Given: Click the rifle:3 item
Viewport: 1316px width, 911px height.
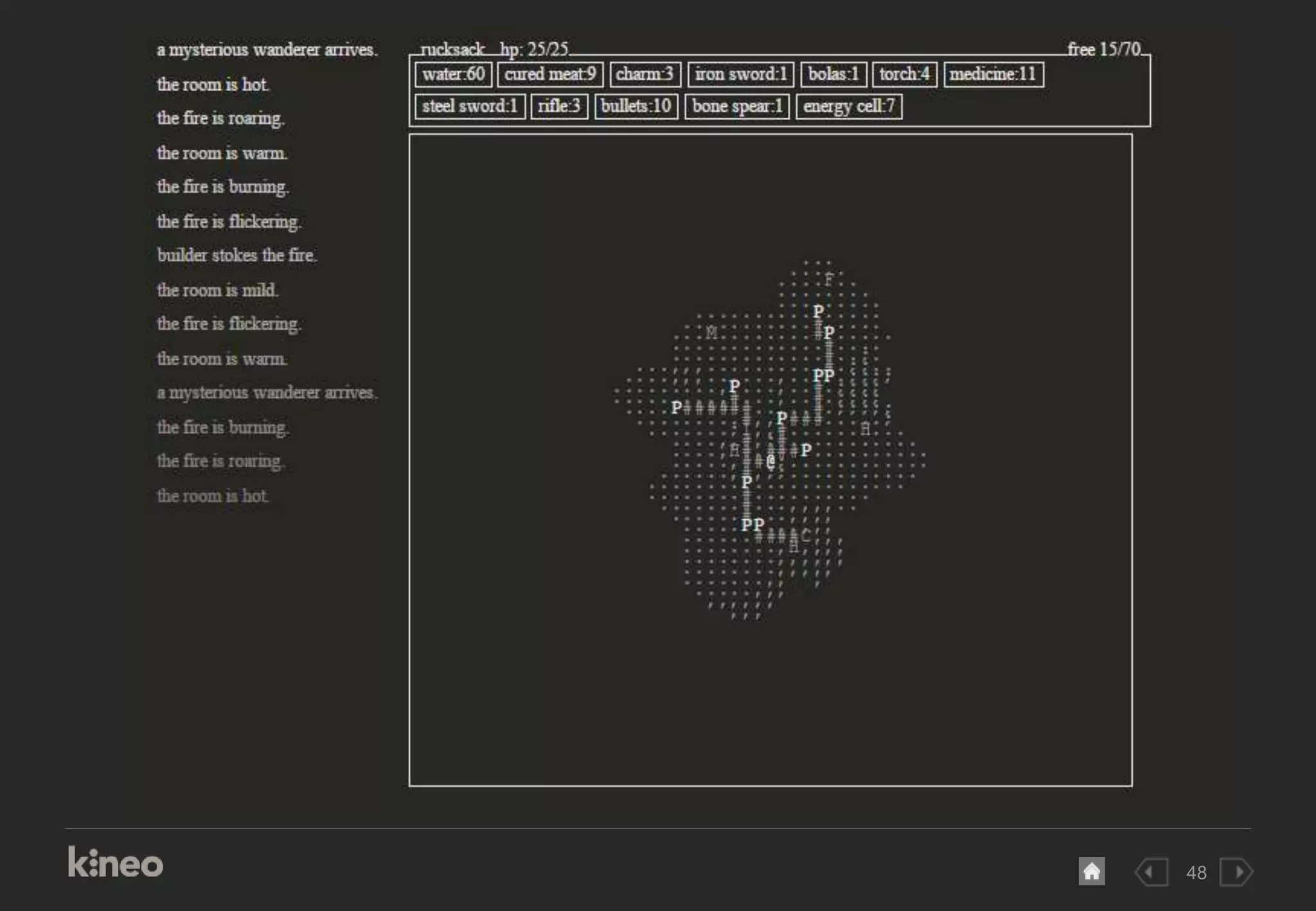Looking at the screenshot, I should [x=559, y=106].
